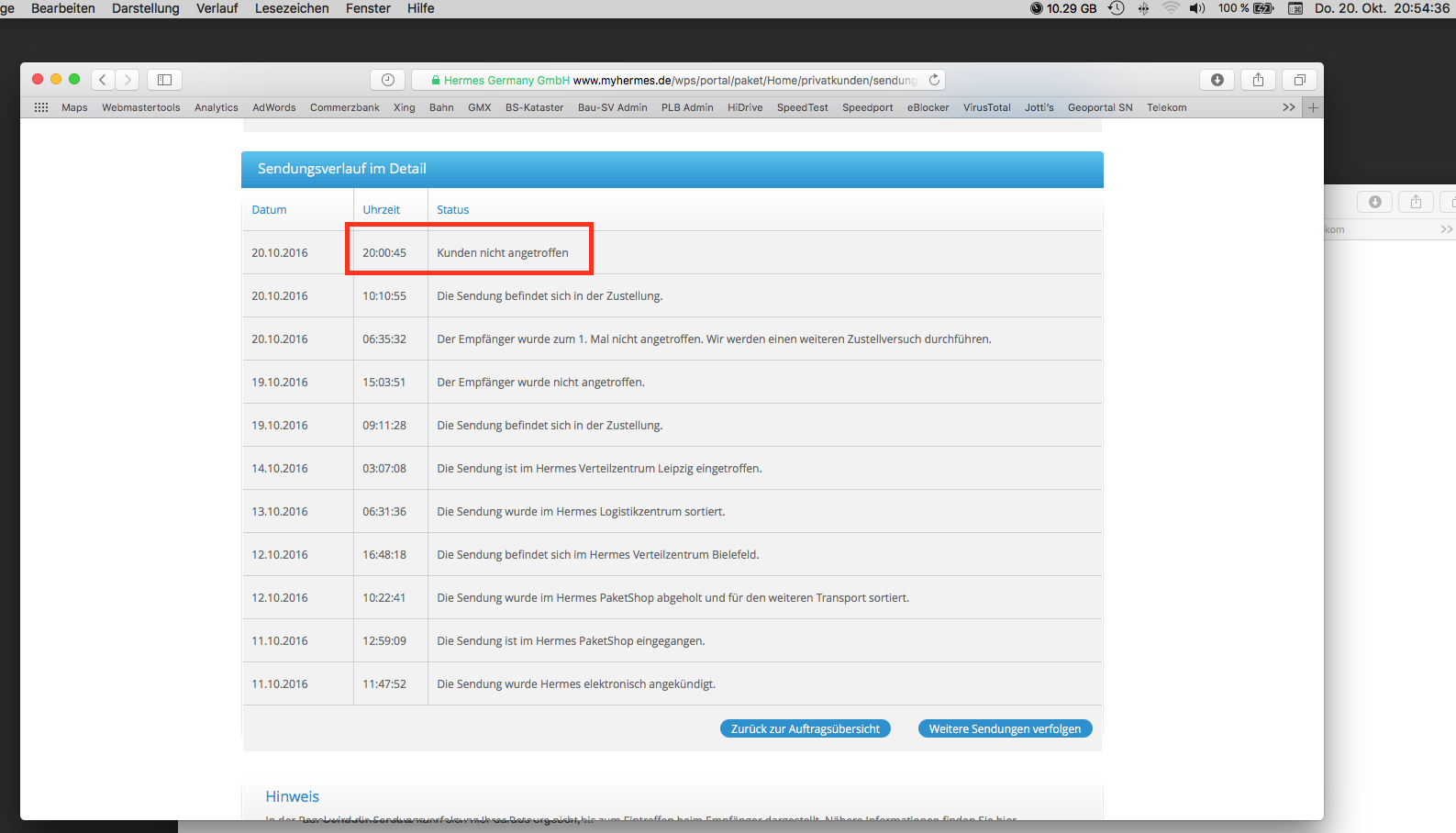Open the eBlocker bookmark
This screenshot has height=833, width=1456.
click(x=928, y=107)
